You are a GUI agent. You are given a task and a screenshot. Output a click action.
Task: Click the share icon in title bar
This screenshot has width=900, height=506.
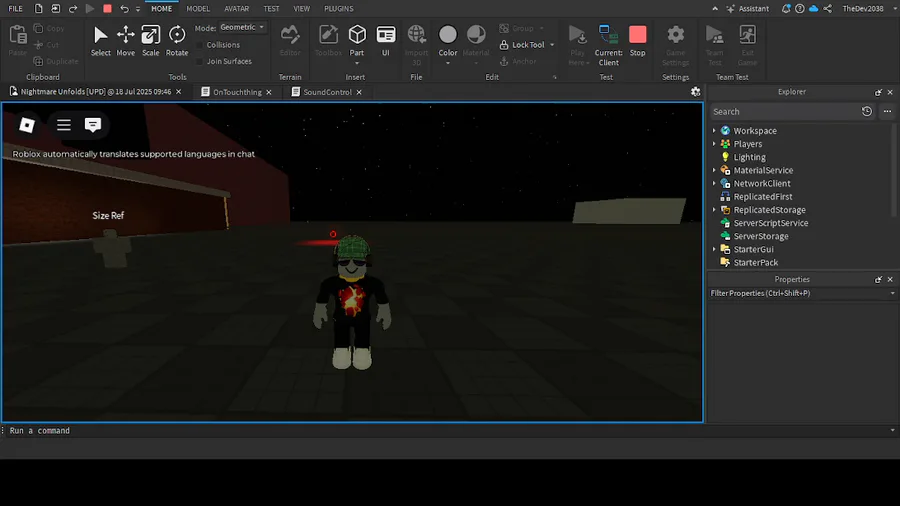(x=828, y=9)
